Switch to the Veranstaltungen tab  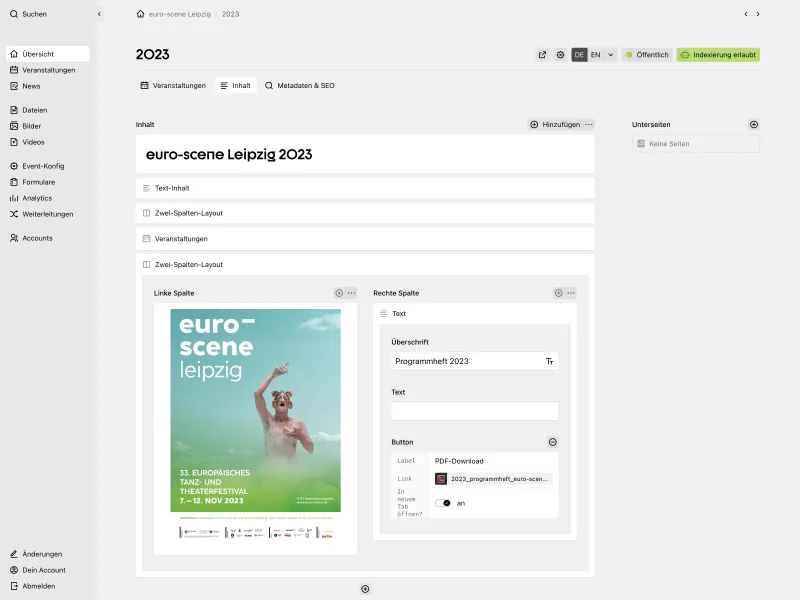coord(173,86)
